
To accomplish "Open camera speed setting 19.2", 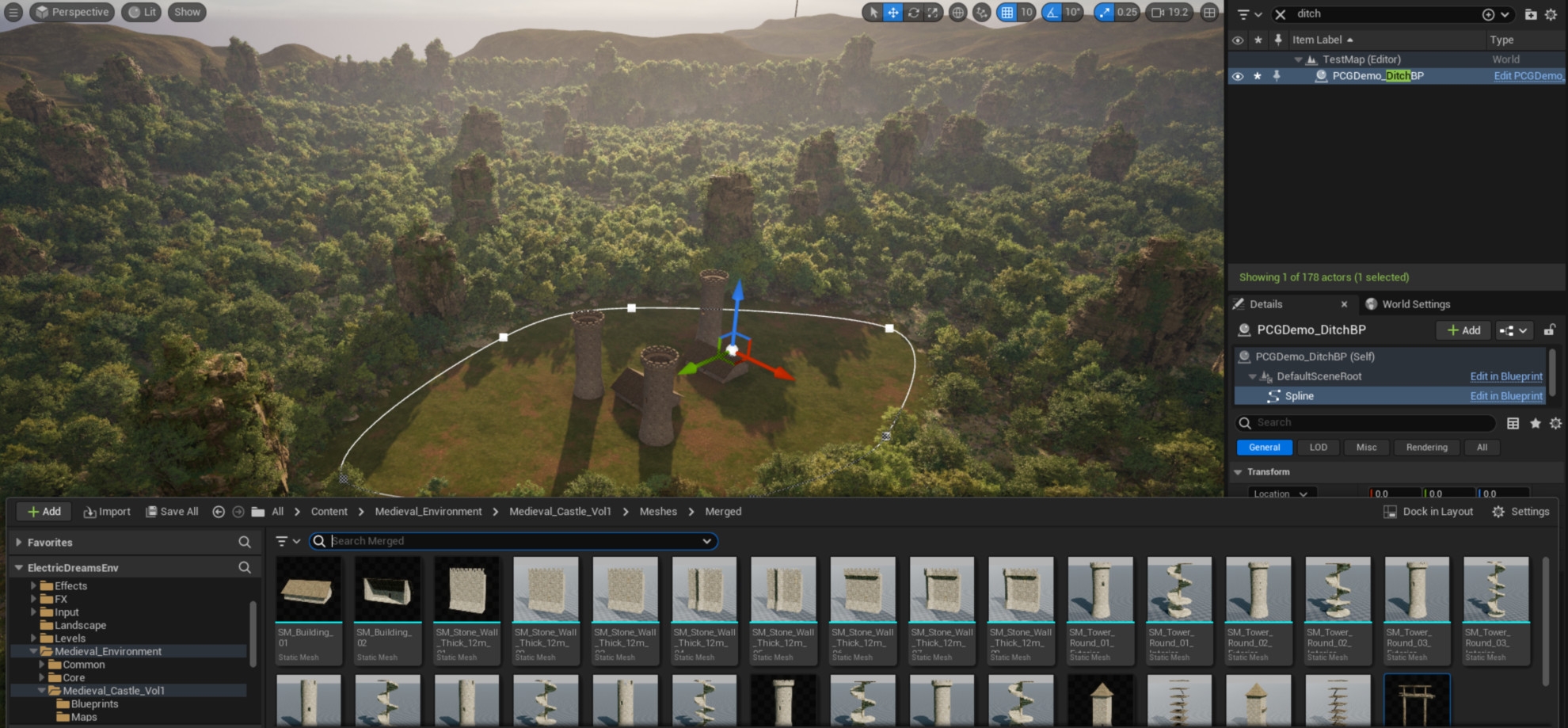I will [1170, 13].
